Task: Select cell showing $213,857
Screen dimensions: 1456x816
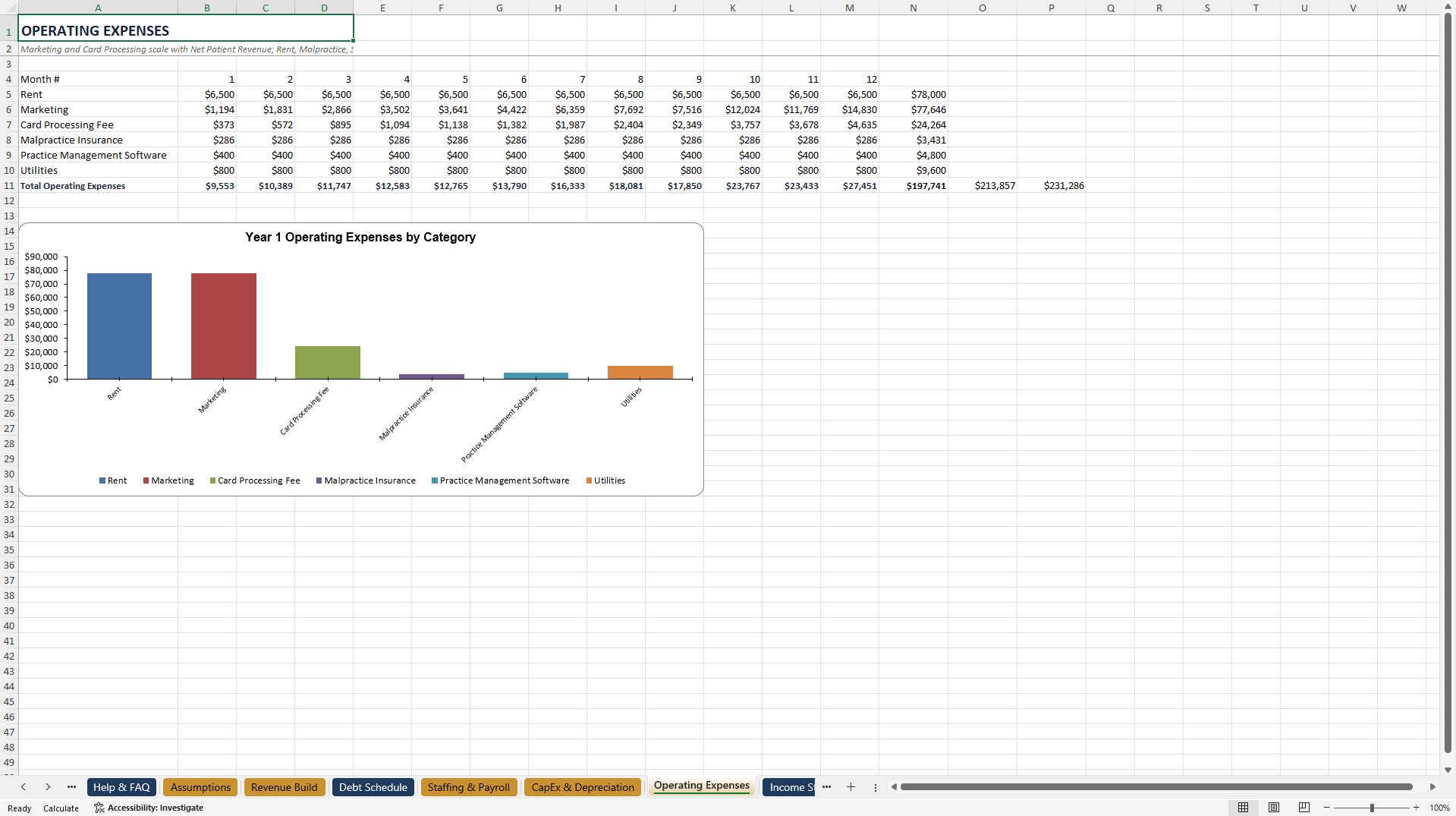Action: (983, 185)
